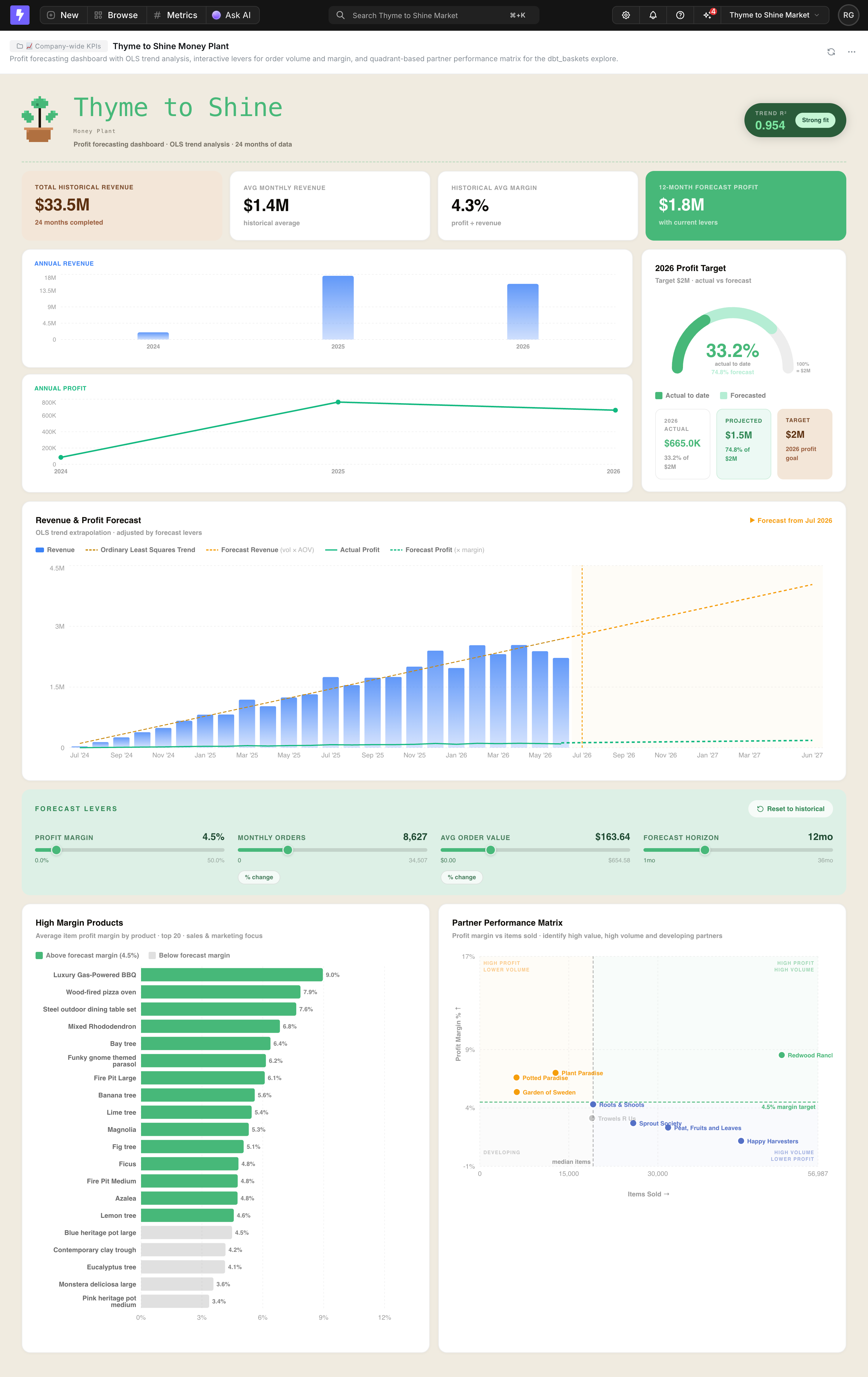
Task: Click the search field for Thyme to Shine Market
Action: [x=434, y=15]
